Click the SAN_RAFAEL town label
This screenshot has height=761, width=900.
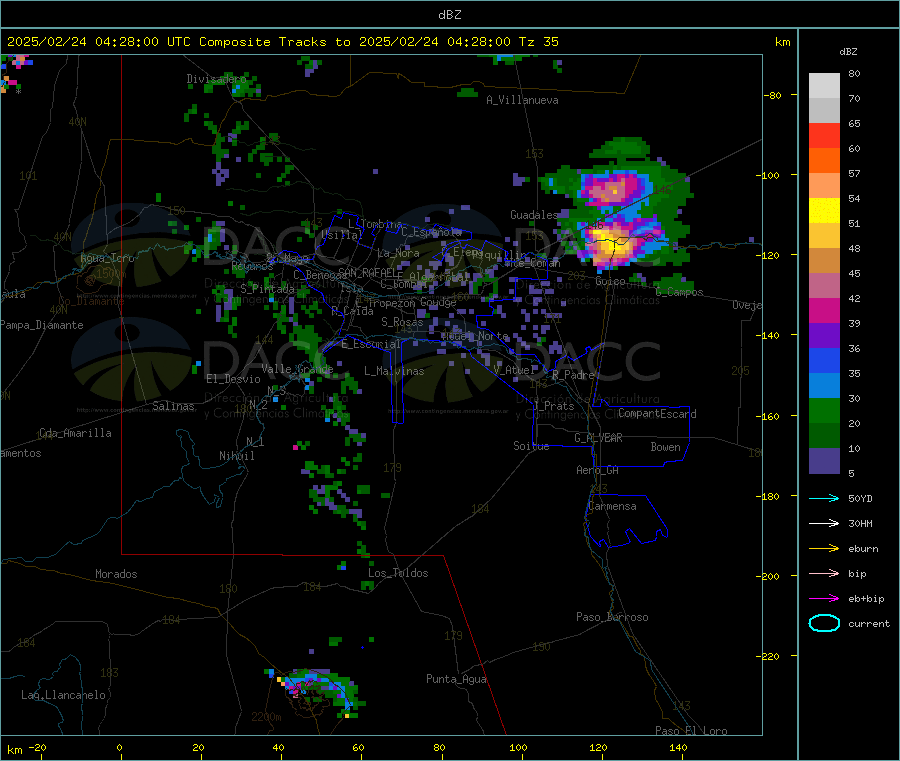(368, 272)
